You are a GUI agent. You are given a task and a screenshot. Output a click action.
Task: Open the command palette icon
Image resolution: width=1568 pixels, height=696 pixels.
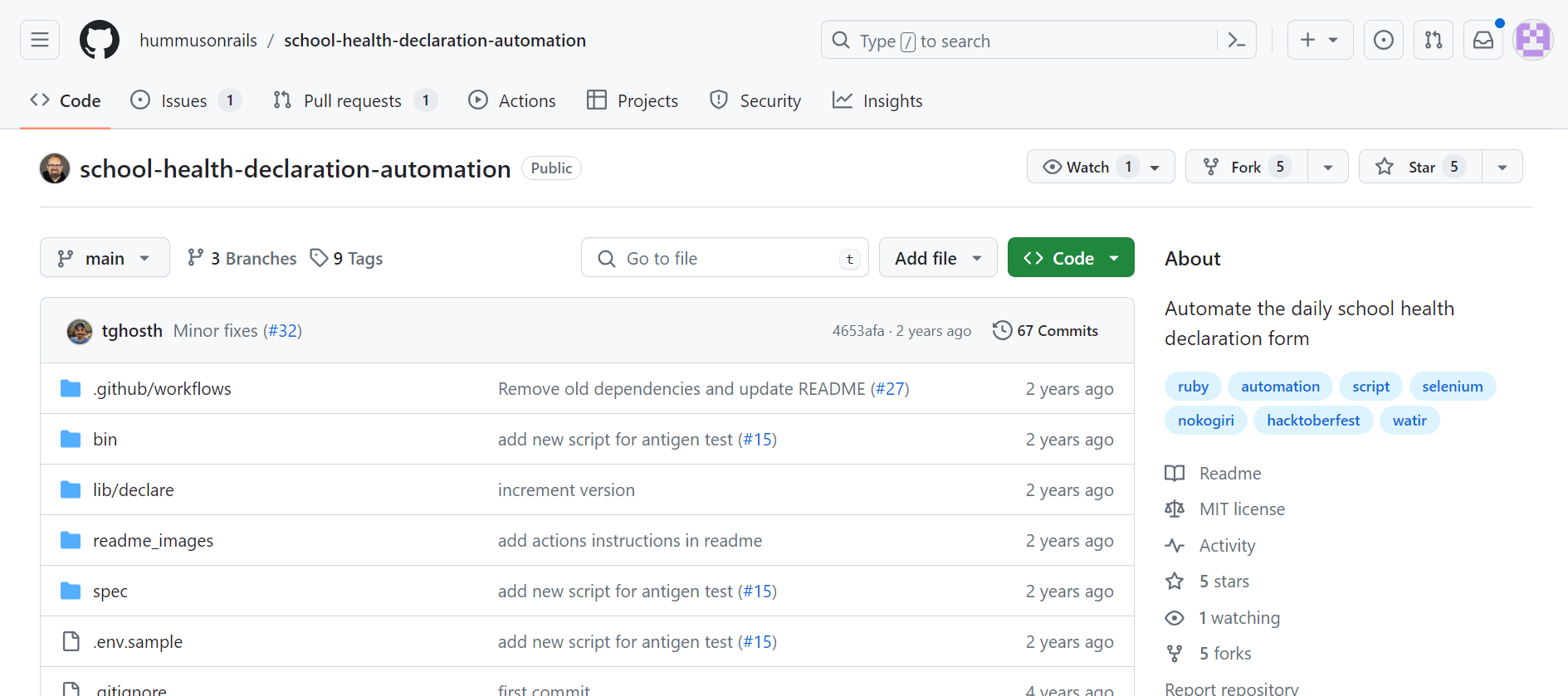click(x=1236, y=40)
